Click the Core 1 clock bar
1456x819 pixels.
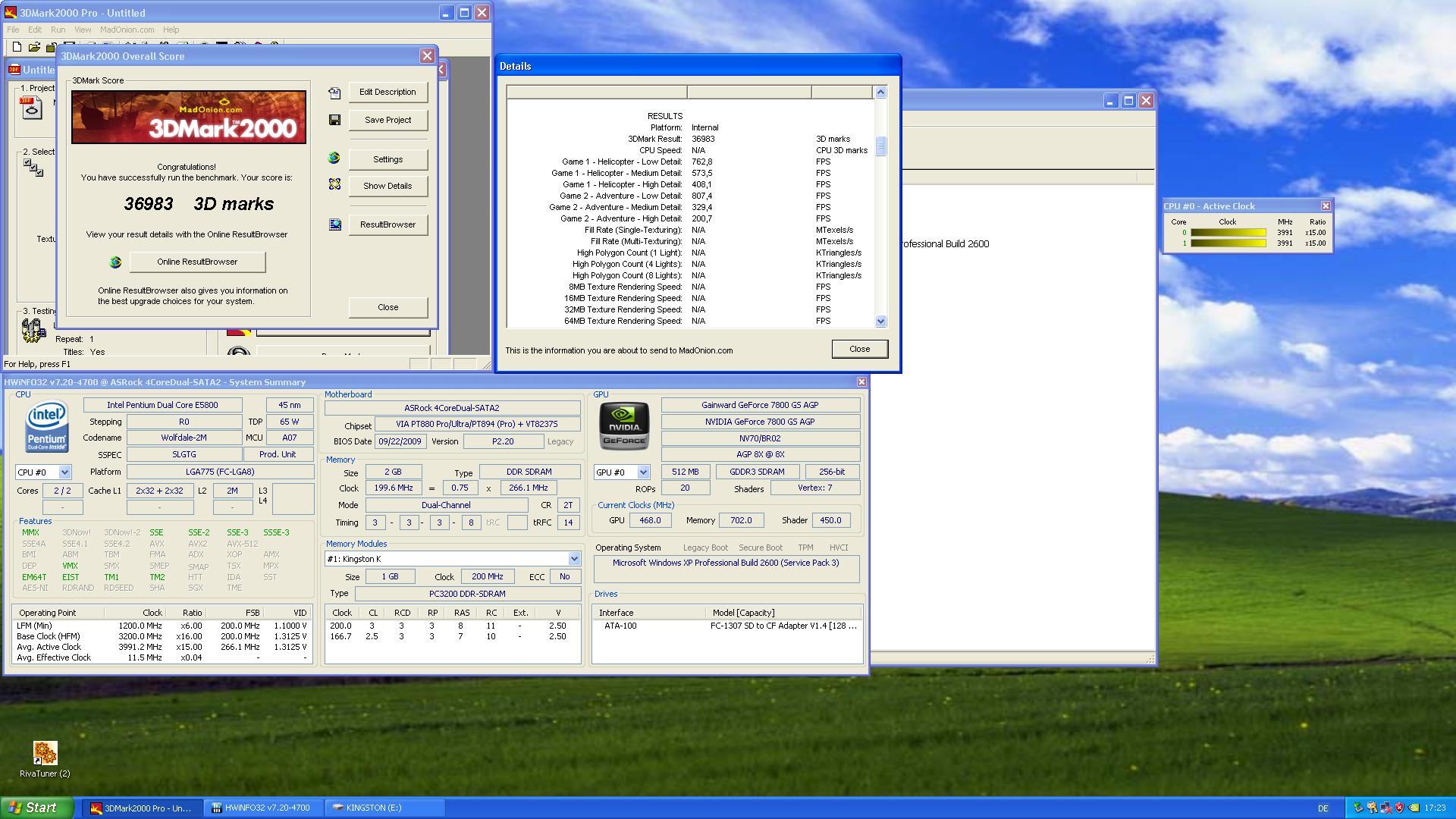pyautogui.click(x=1228, y=243)
